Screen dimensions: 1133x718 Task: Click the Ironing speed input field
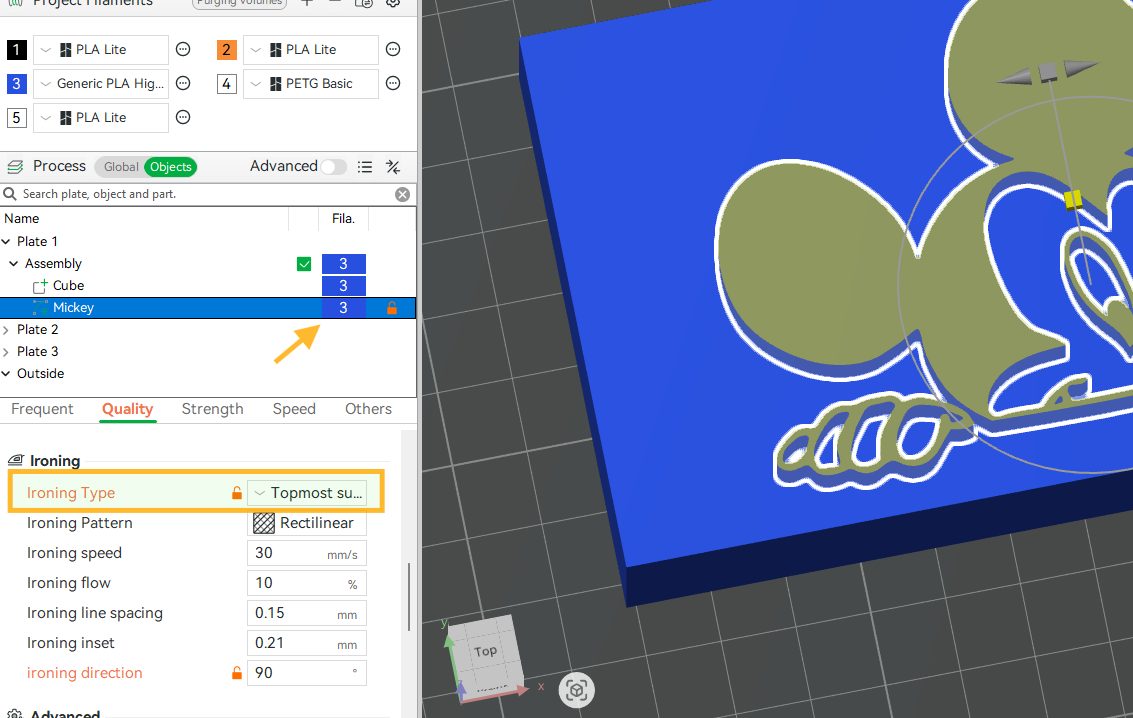[288, 553]
